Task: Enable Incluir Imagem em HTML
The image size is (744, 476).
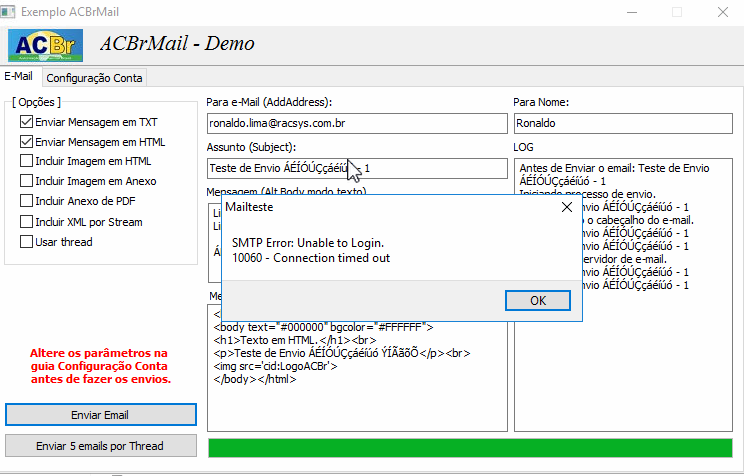Action: click(27, 161)
